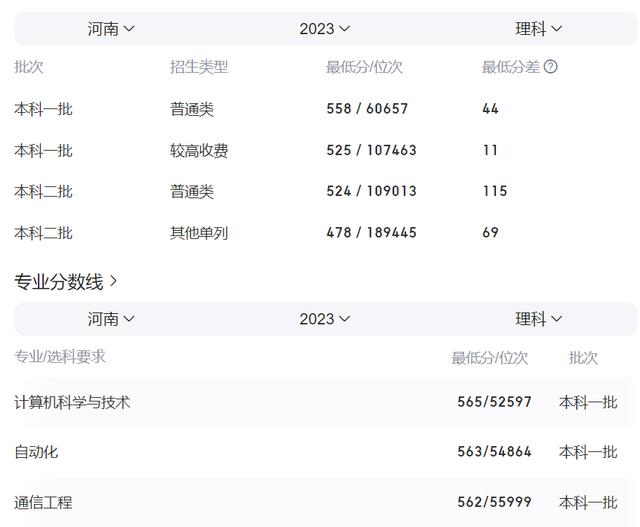Click the help icon beside 最低分差

550,67
